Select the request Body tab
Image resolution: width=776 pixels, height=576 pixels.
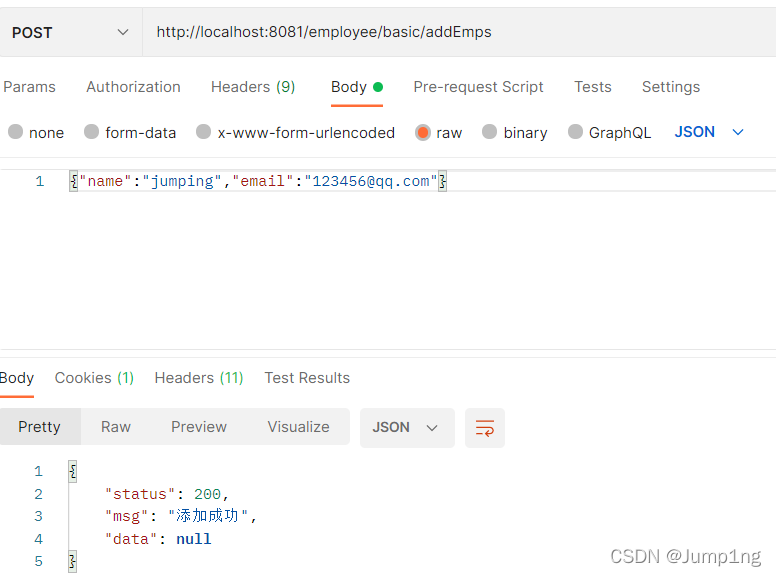(x=357, y=87)
